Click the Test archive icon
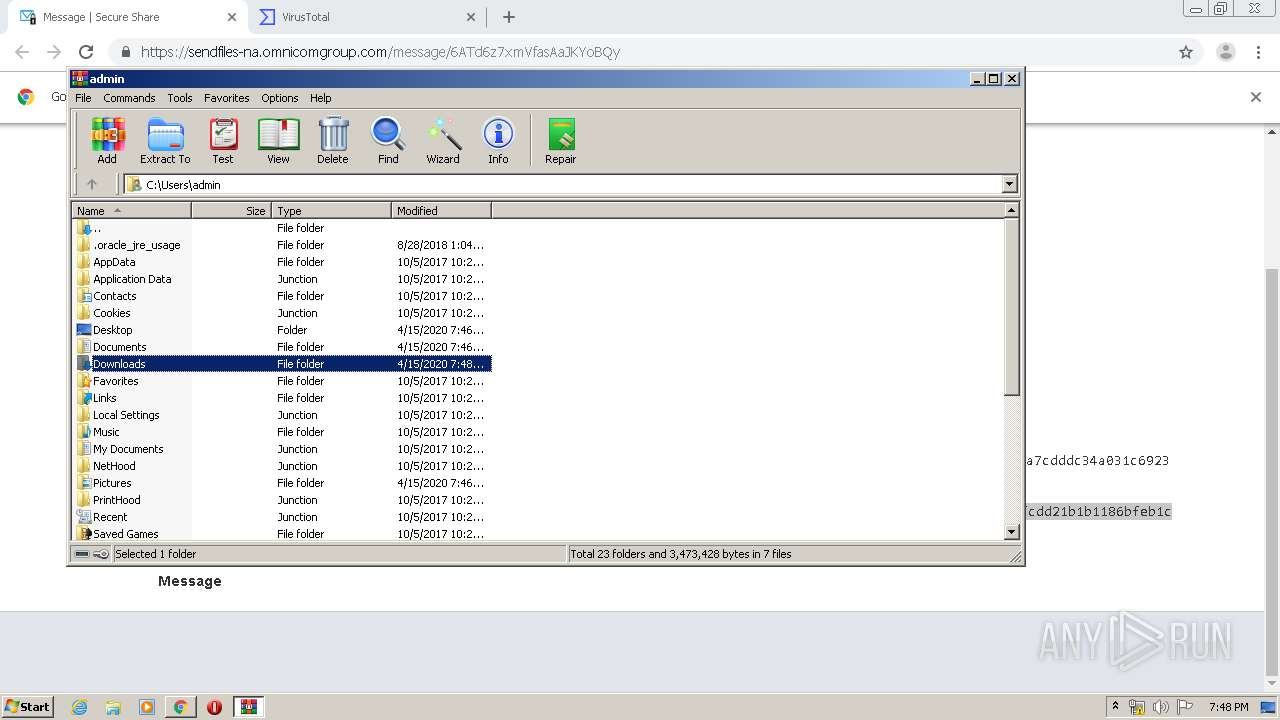Image resolution: width=1280 pixels, height=720 pixels. (x=223, y=140)
